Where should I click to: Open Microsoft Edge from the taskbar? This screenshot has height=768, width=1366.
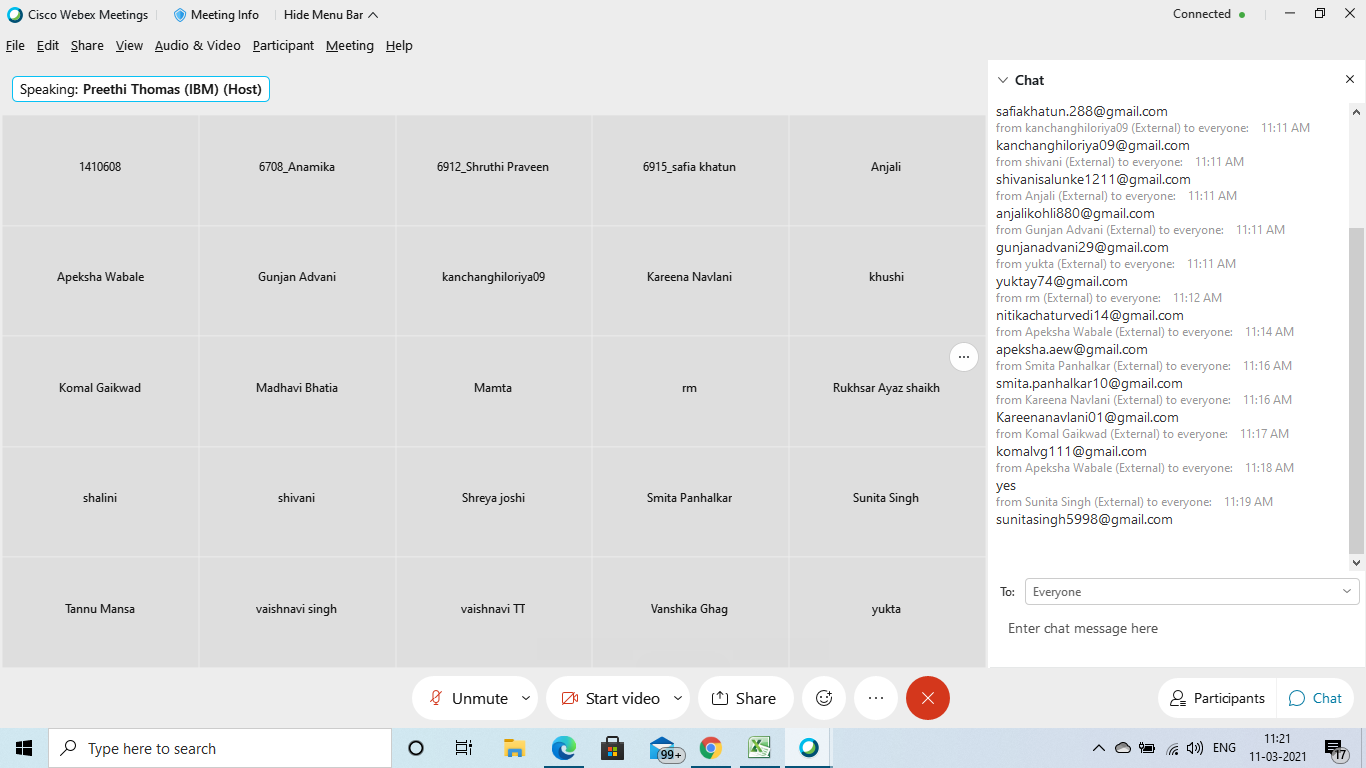pyautogui.click(x=564, y=748)
